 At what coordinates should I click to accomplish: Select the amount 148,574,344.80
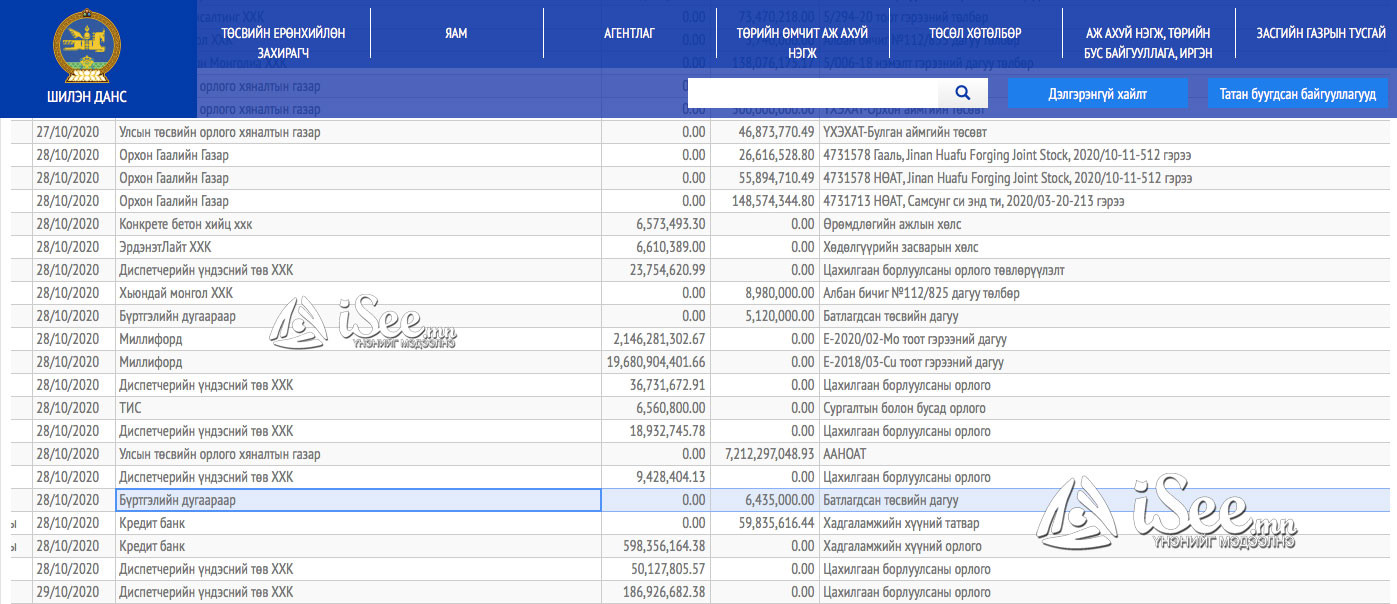pyautogui.click(x=764, y=201)
